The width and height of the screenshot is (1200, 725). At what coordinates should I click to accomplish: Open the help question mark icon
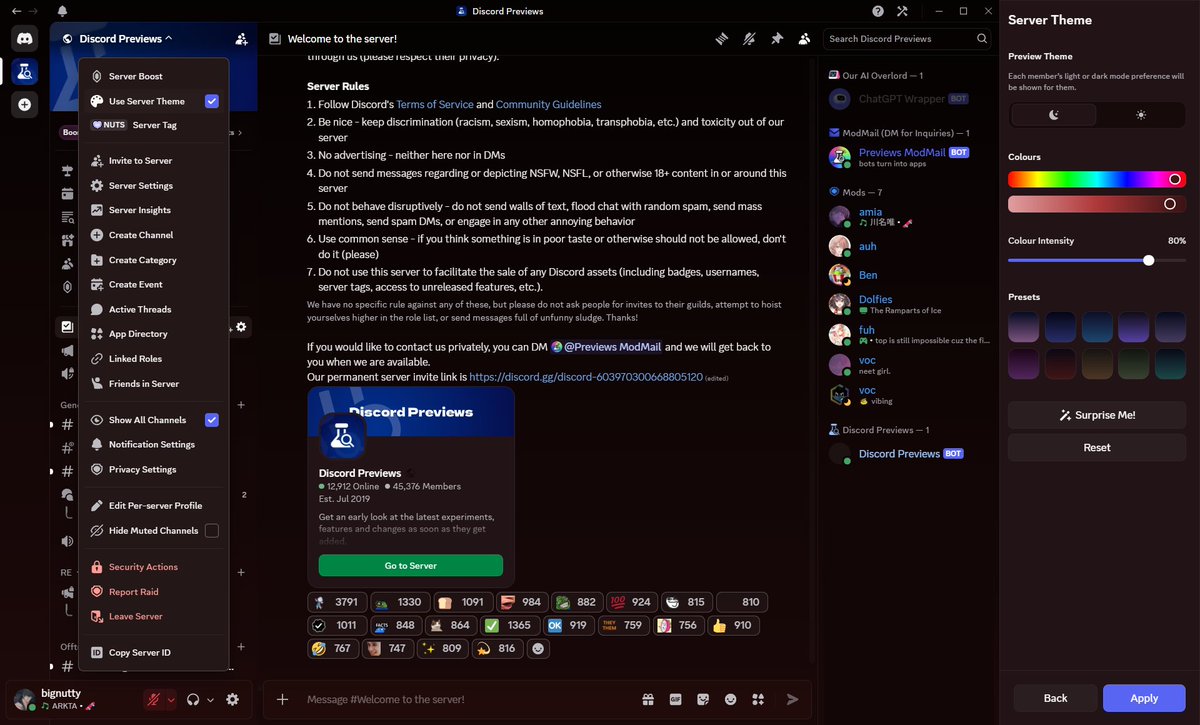coord(878,11)
